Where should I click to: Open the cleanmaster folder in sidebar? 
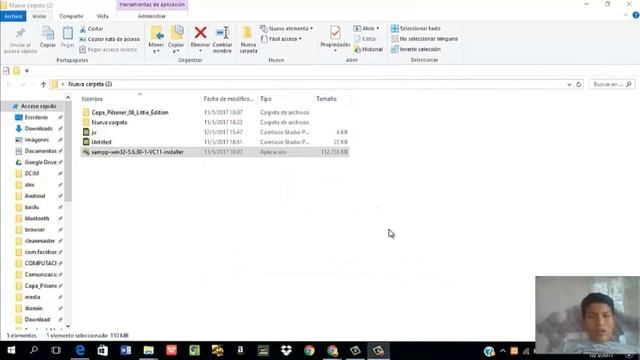point(39,241)
